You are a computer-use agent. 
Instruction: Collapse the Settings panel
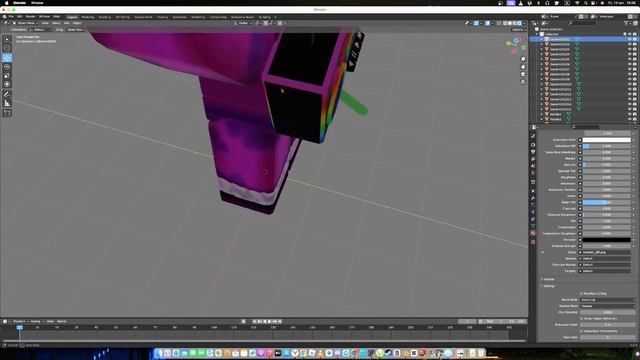click(x=549, y=286)
